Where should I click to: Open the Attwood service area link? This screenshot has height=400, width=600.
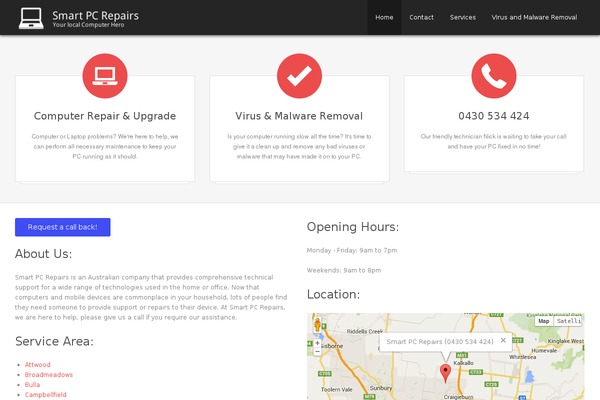(x=38, y=364)
